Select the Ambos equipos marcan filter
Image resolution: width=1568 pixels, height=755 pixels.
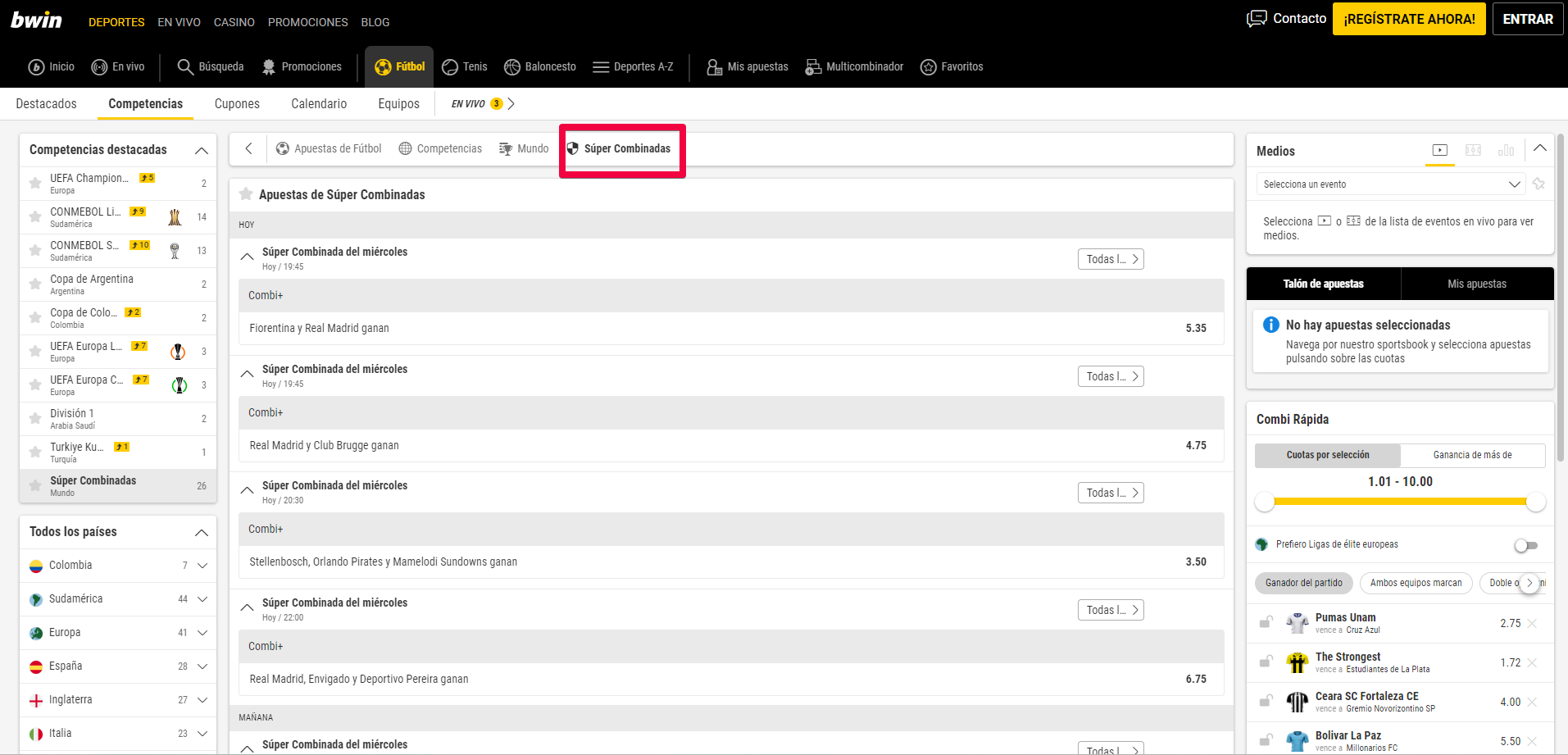coord(1416,583)
